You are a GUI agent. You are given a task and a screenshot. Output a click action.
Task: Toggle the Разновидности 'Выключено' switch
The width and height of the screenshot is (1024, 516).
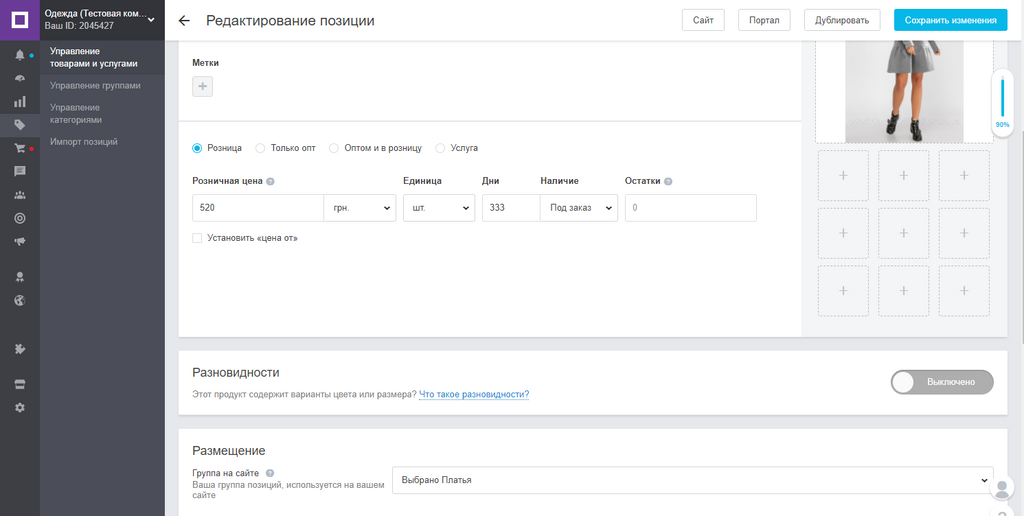pyautogui.click(x=941, y=382)
